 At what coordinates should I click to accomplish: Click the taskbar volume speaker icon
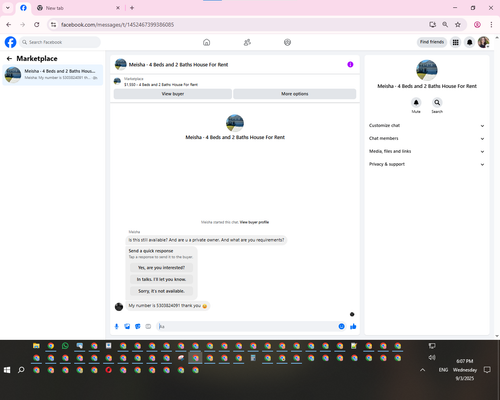pyautogui.click(x=432, y=357)
